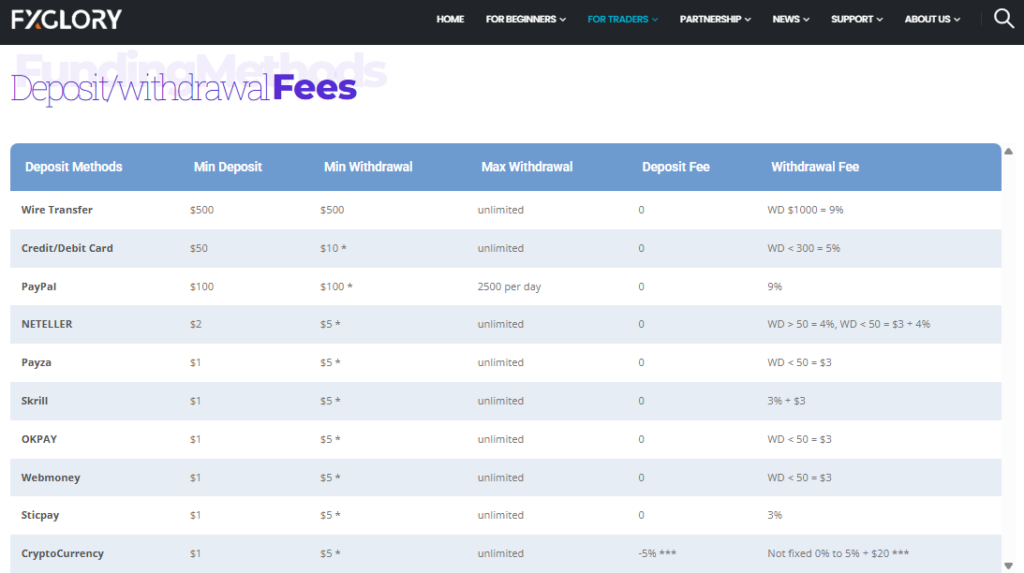Screen dimensions: 1024x573
Task: Go to the HOME menu item
Action: click(x=450, y=20)
